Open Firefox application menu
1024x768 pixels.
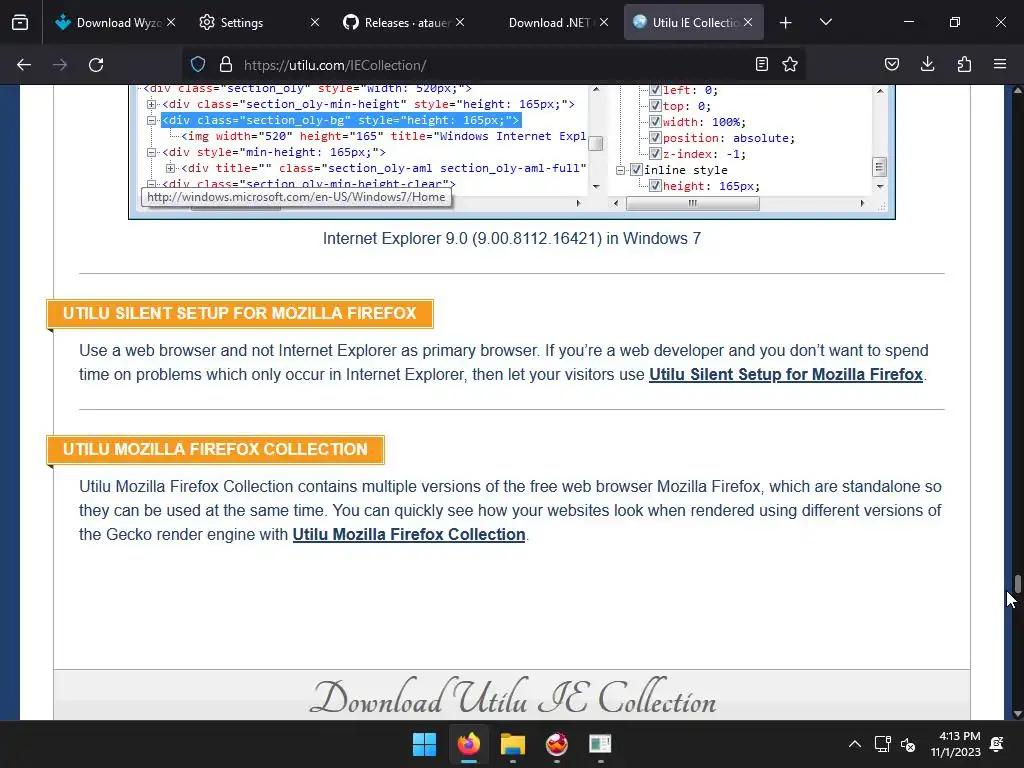point(1000,64)
